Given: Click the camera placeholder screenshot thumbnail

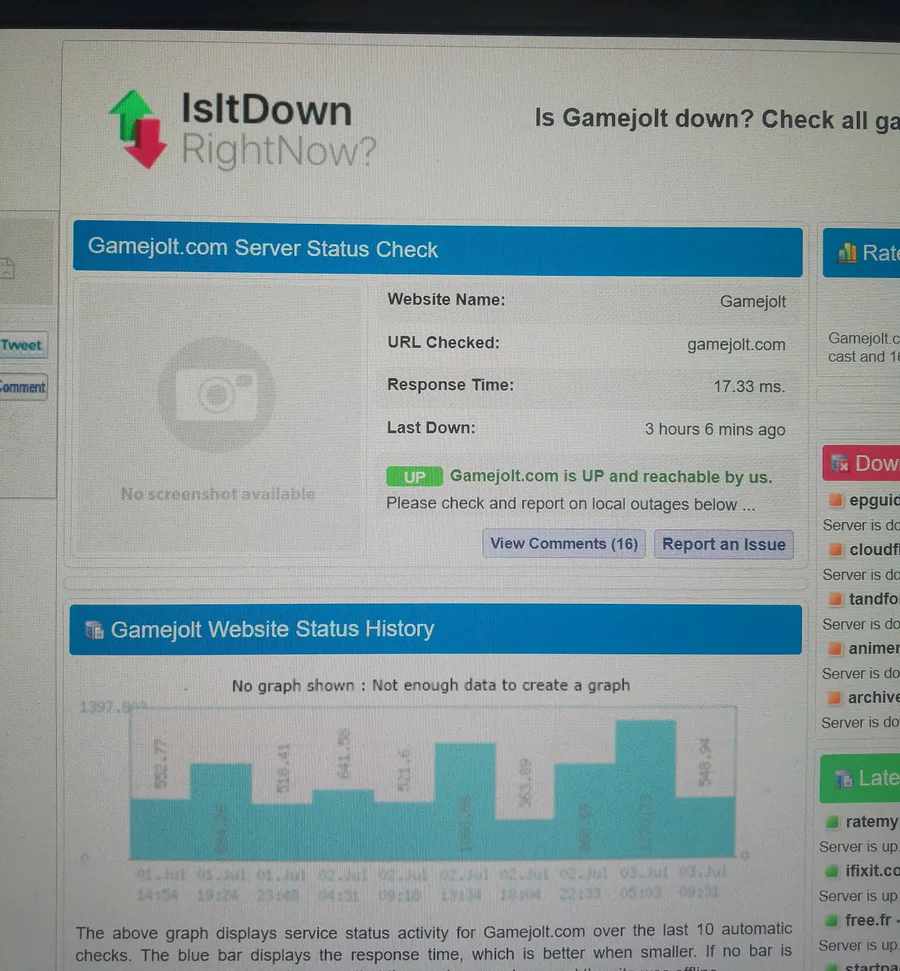Looking at the screenshot, I should coord(217,394).
